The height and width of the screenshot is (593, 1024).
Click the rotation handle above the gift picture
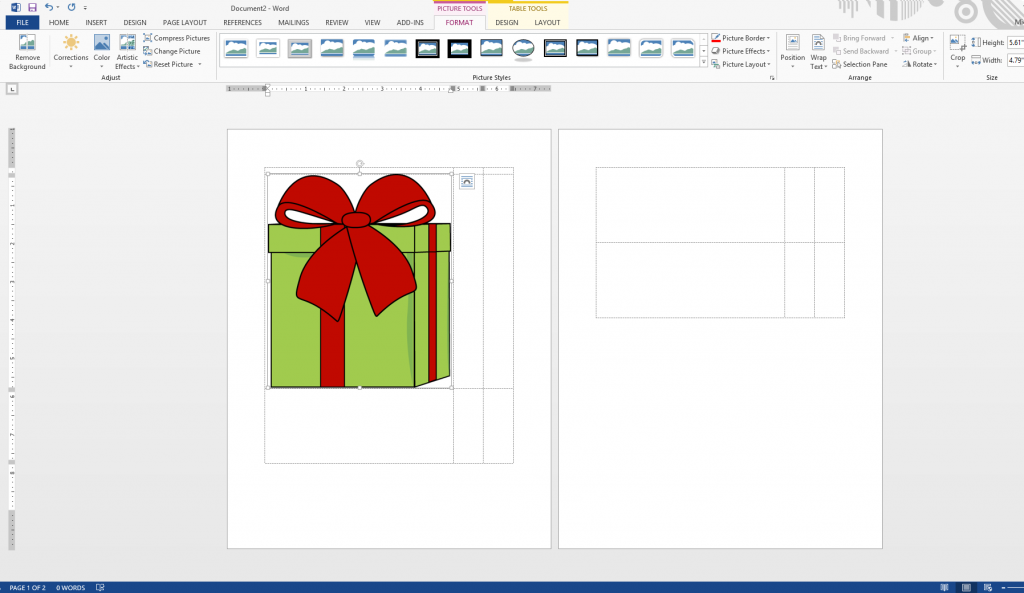(x=360, y=164)
